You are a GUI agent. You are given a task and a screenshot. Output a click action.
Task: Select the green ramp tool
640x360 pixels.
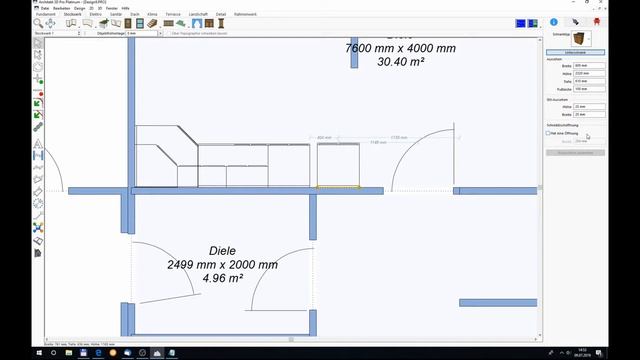180,23
